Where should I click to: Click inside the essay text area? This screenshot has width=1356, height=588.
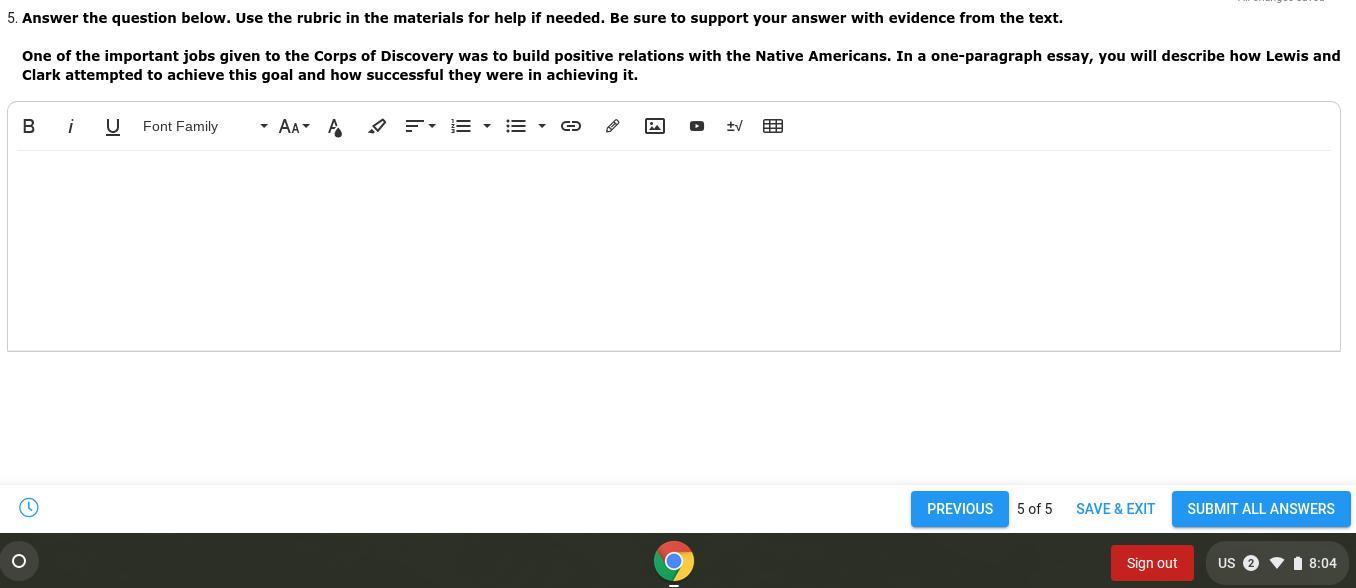pyautogui.click(x=674, y=250)
